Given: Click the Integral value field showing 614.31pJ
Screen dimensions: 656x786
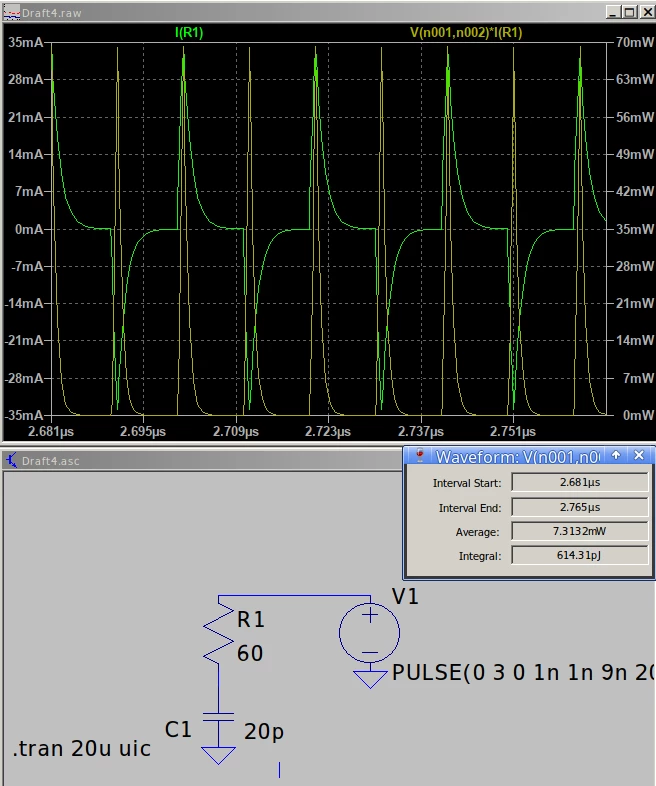Looking at the screenshot, I should point(580,555).
